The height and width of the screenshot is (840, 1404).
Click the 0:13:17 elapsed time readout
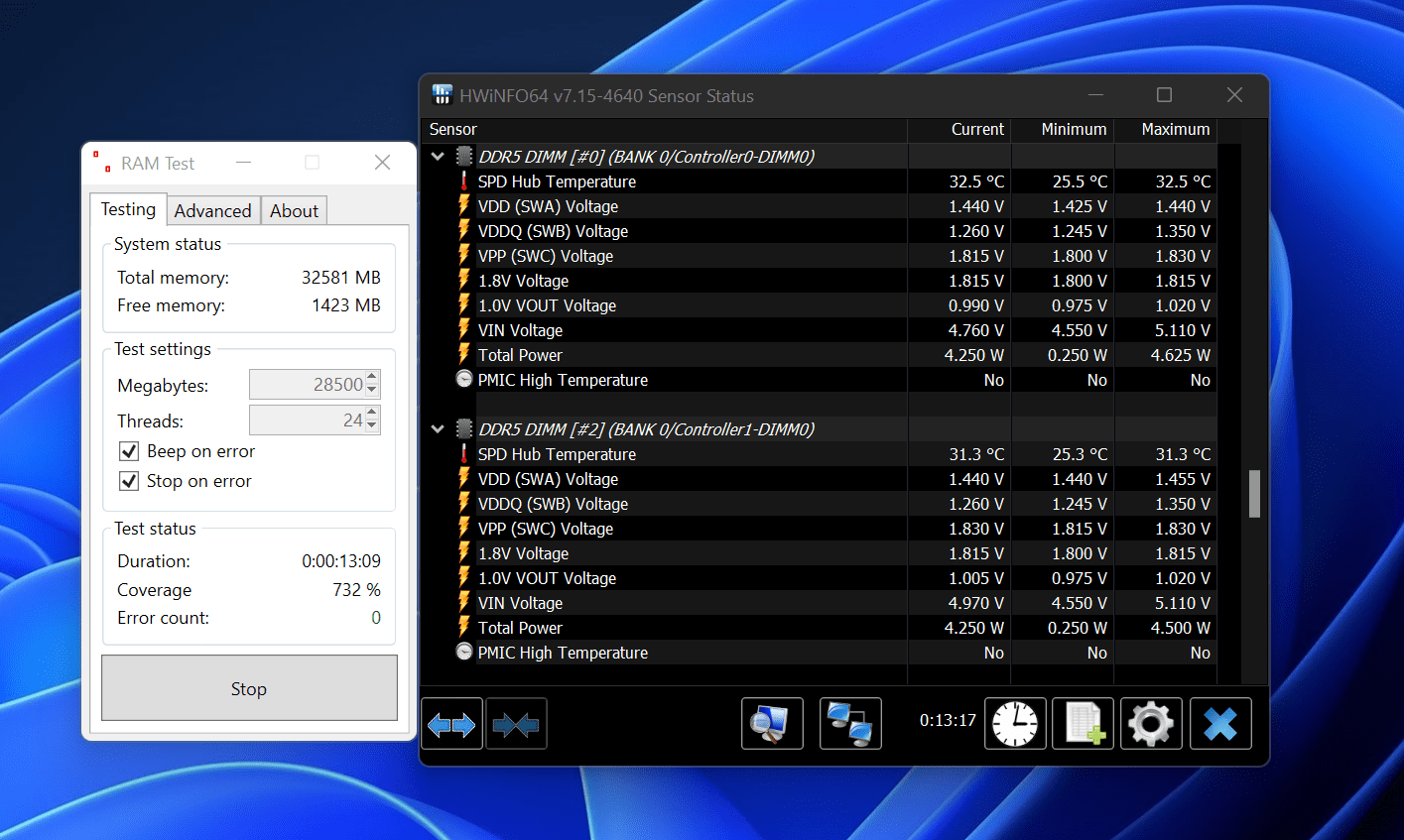click(948, 720)
